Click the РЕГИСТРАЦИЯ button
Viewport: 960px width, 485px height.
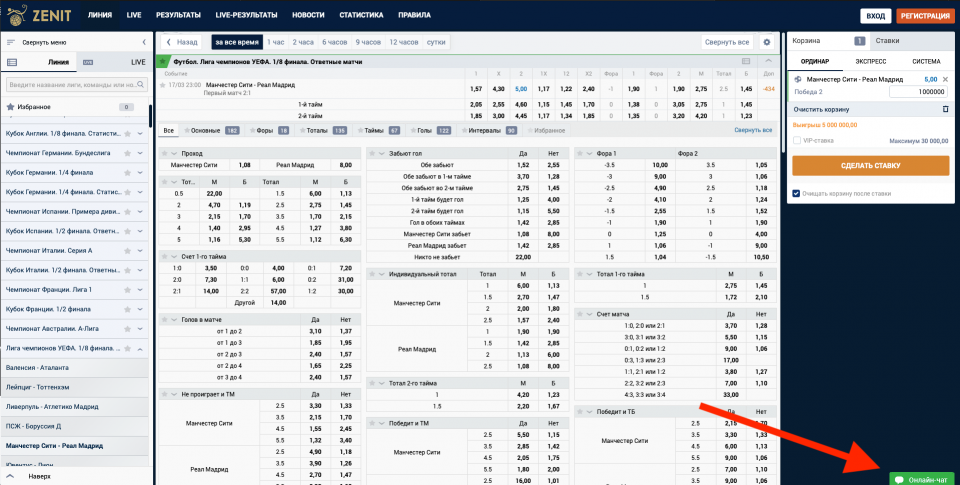coord(925,16)
